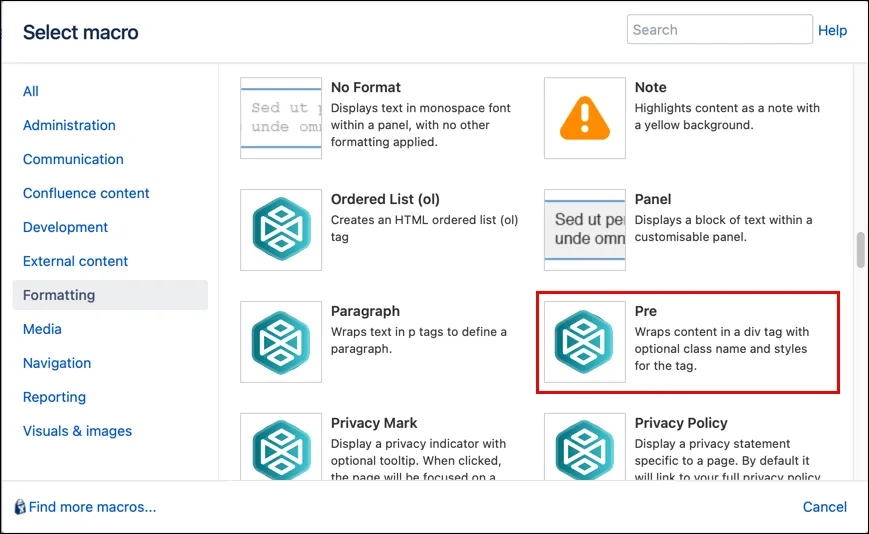The height and width of the screenshot is (534, 869).
Task: Open the Media category
Action: click(42, 329)
